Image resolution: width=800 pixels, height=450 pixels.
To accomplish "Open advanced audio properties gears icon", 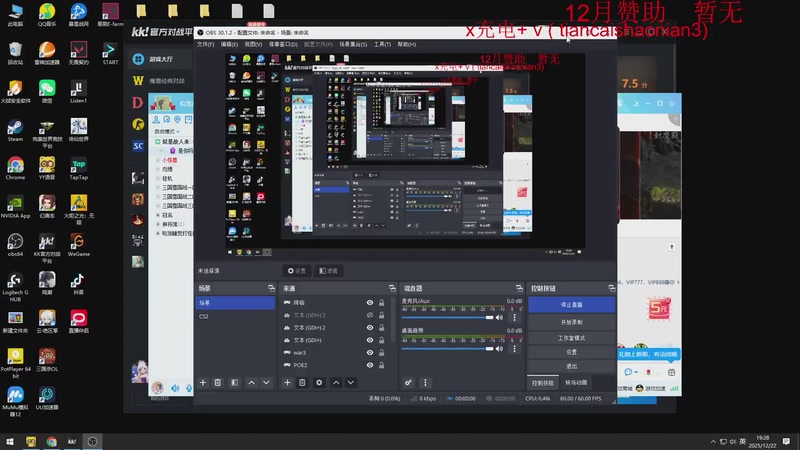I will [x=408, y=382].
